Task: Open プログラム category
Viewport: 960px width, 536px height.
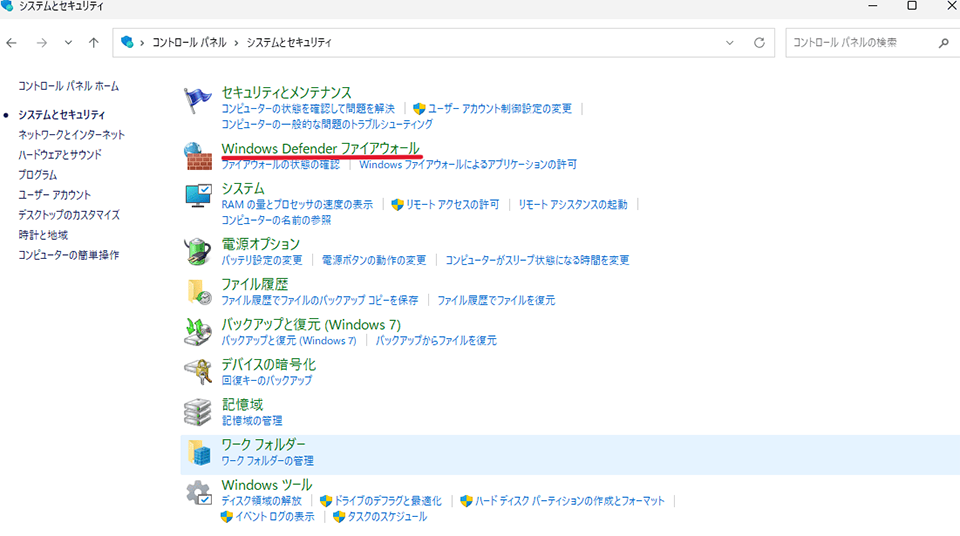Action: click(x=38, y=175)
